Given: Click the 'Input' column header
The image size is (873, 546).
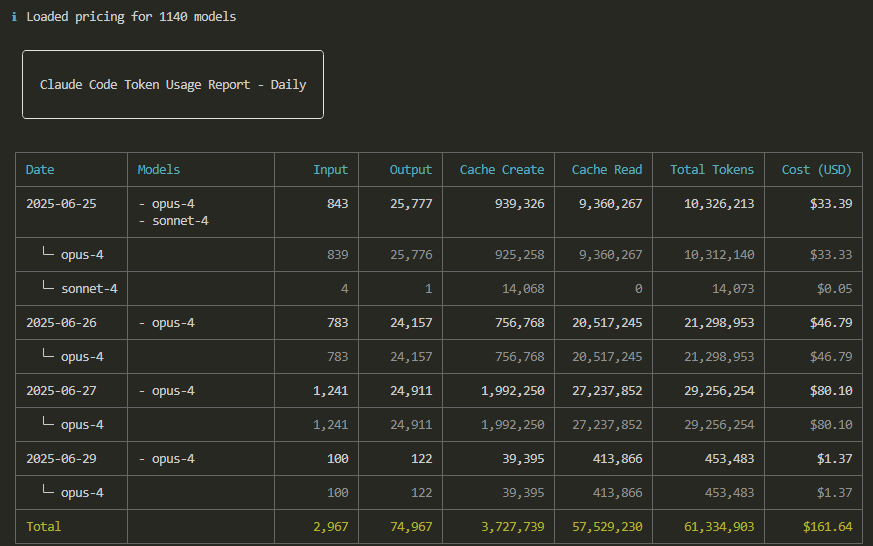Looking at the screenshot, I should click(330, 170).
